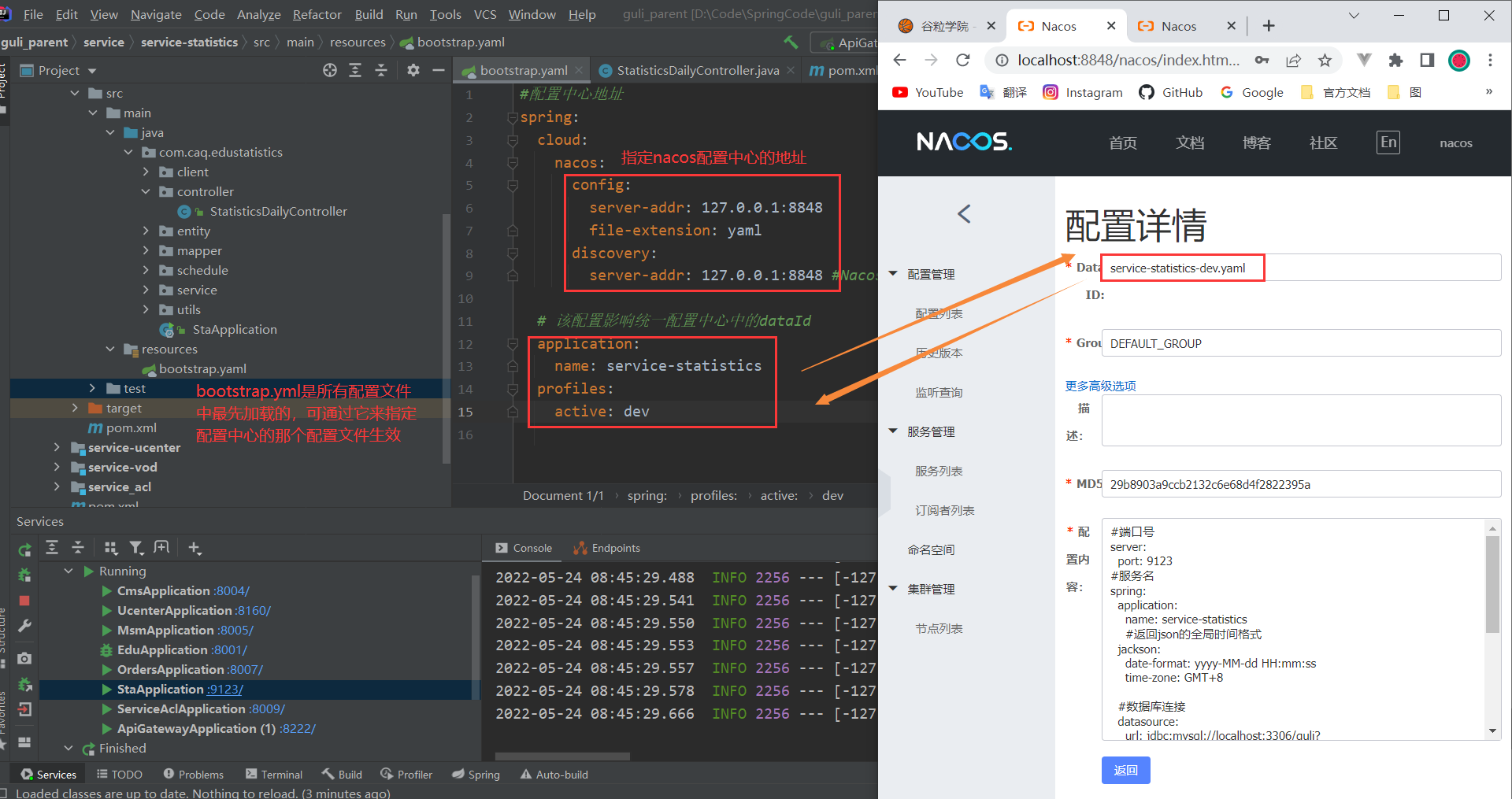Click the green build hammer icon

click(791, 42)
